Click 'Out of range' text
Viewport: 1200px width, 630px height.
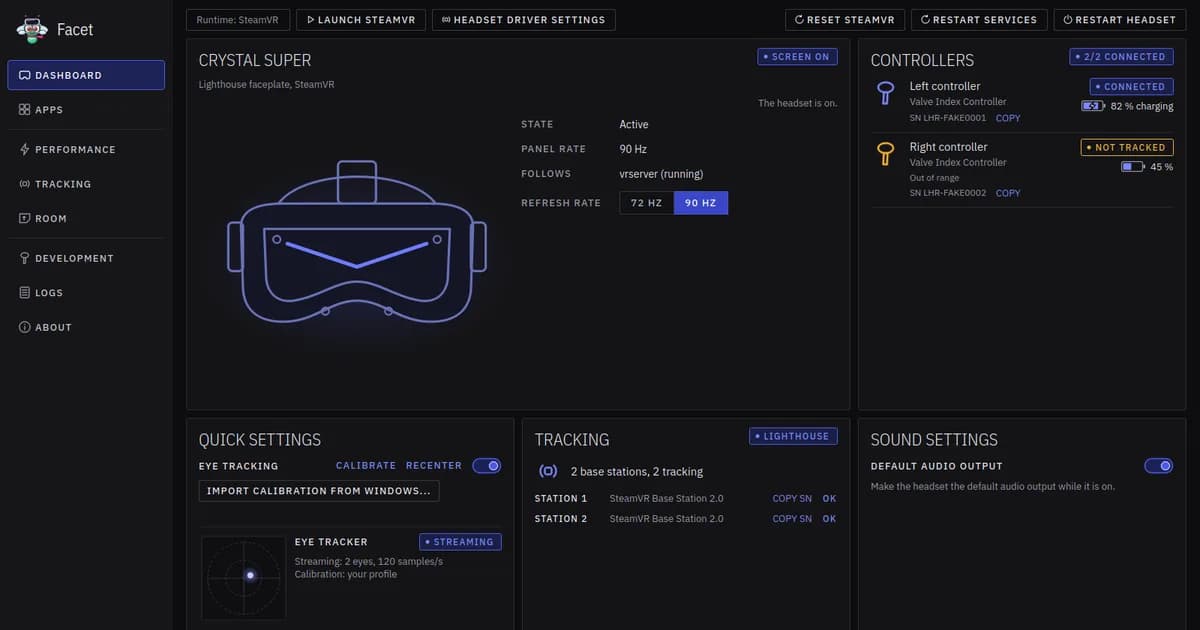[934, 178]
